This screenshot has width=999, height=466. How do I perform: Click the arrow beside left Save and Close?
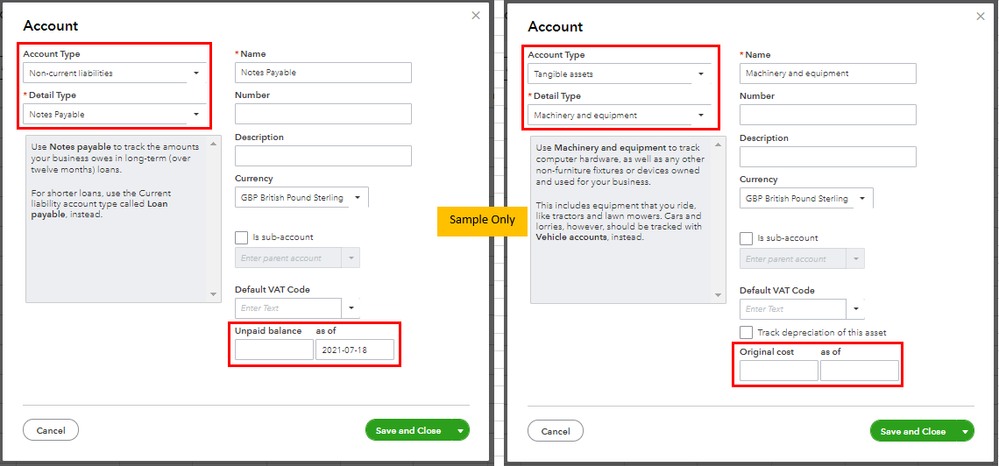click(x=460, y=430)
